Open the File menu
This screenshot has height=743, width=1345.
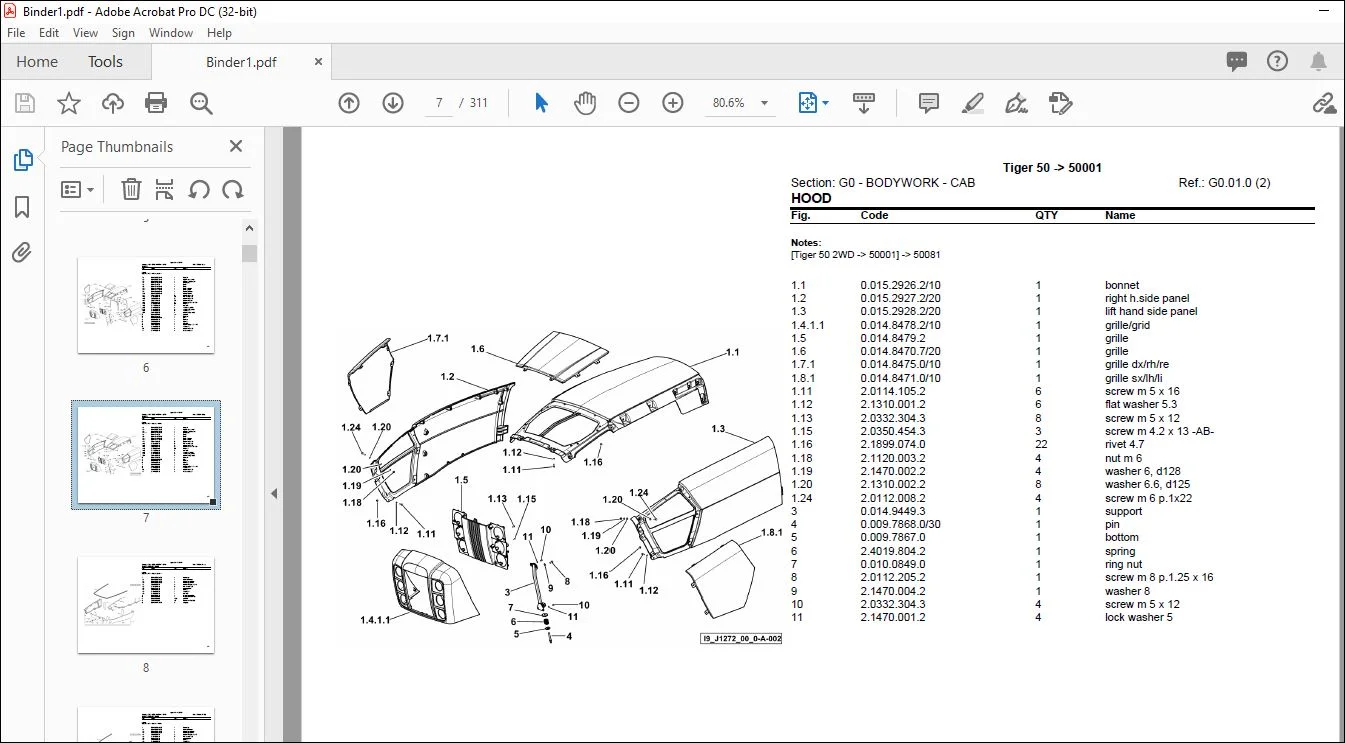pos(16,33)
